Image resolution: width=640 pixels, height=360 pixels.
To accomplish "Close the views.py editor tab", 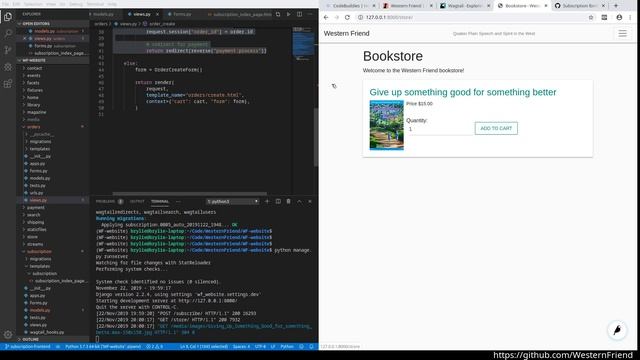I will (157, 14).
